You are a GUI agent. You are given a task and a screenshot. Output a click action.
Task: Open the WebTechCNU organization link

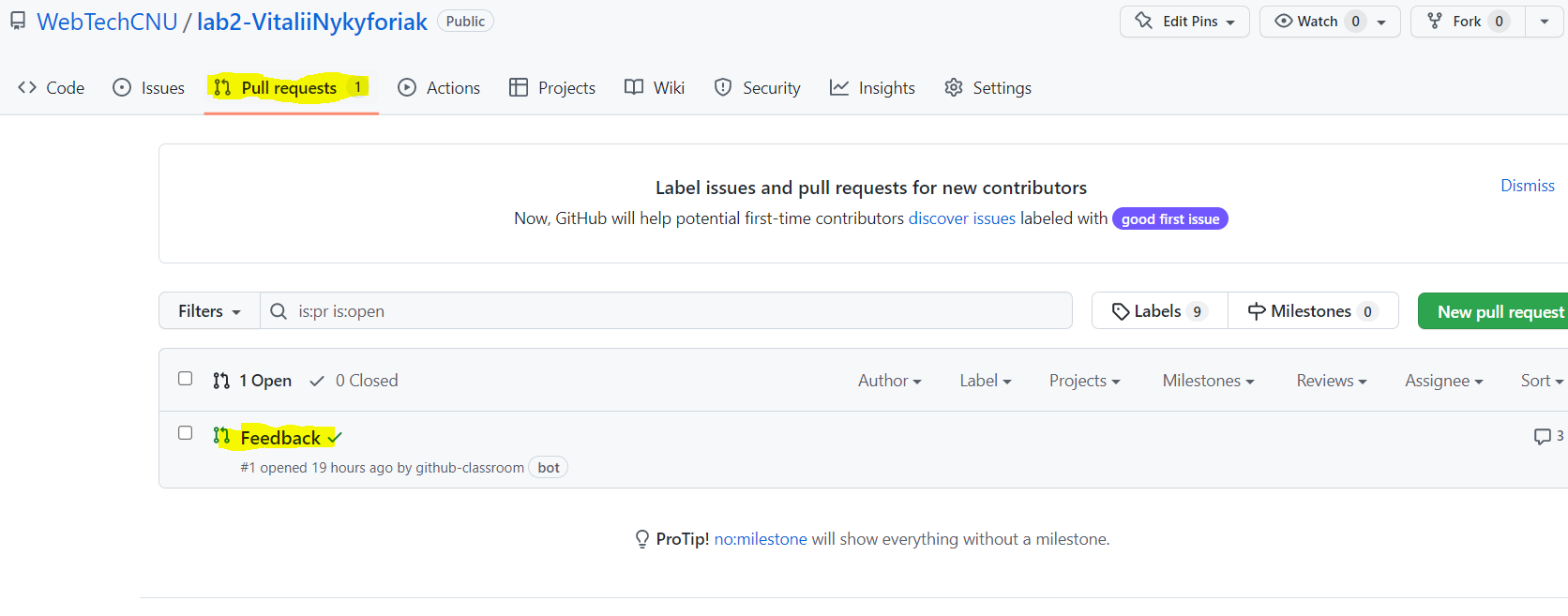pyautogui.click(x=107, y=22)
